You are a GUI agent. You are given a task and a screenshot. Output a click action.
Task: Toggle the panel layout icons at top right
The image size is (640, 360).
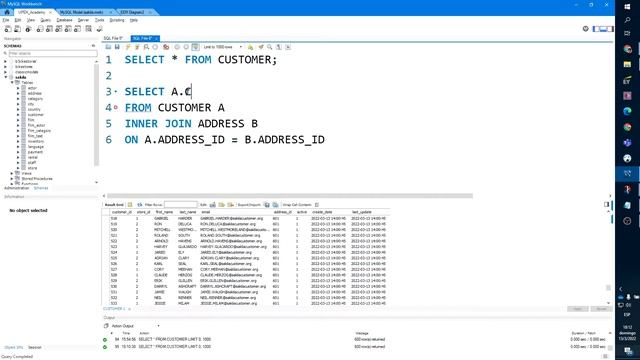click(603, 29)
